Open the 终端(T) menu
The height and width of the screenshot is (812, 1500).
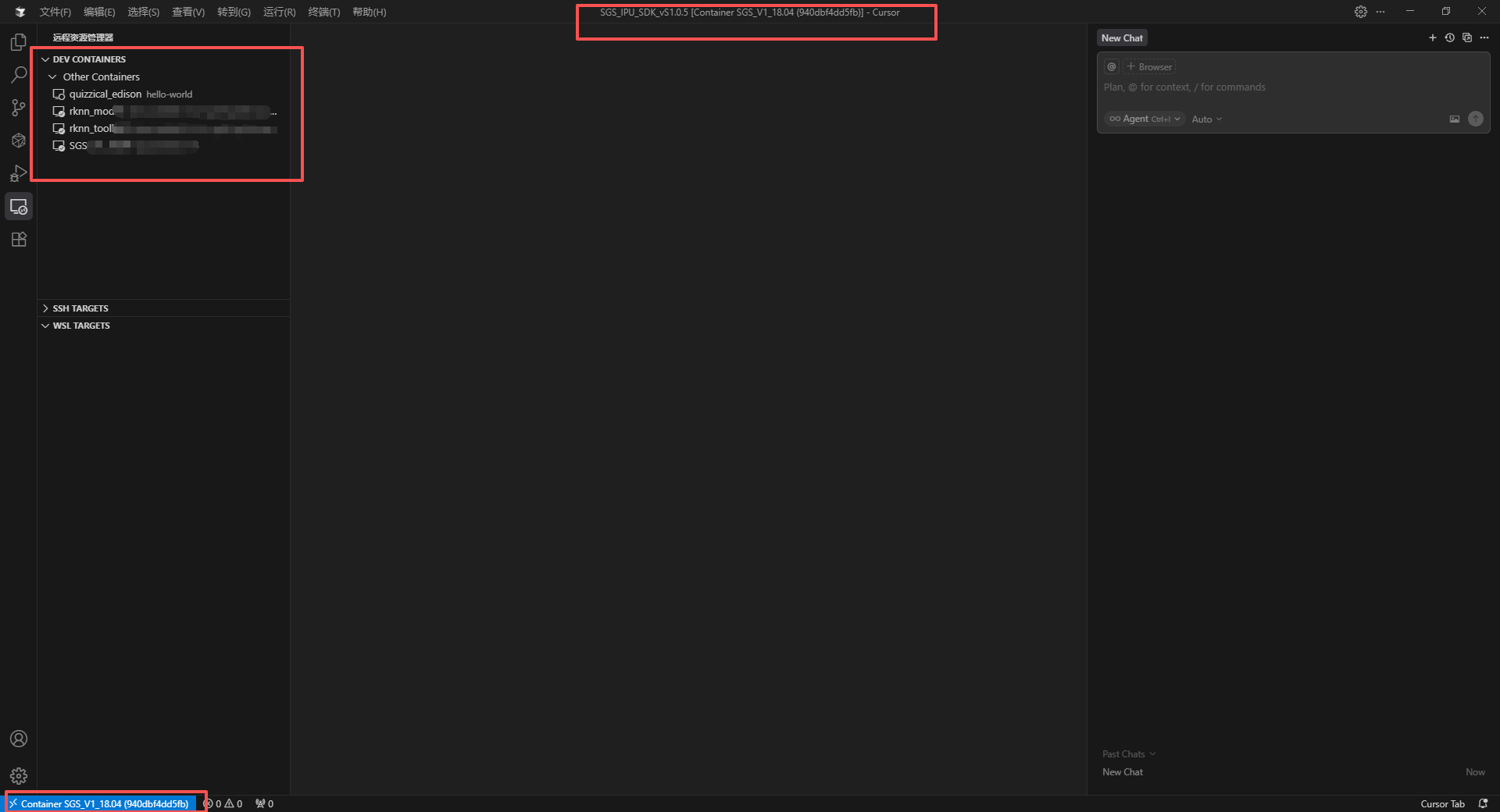(x=324, y=12)
